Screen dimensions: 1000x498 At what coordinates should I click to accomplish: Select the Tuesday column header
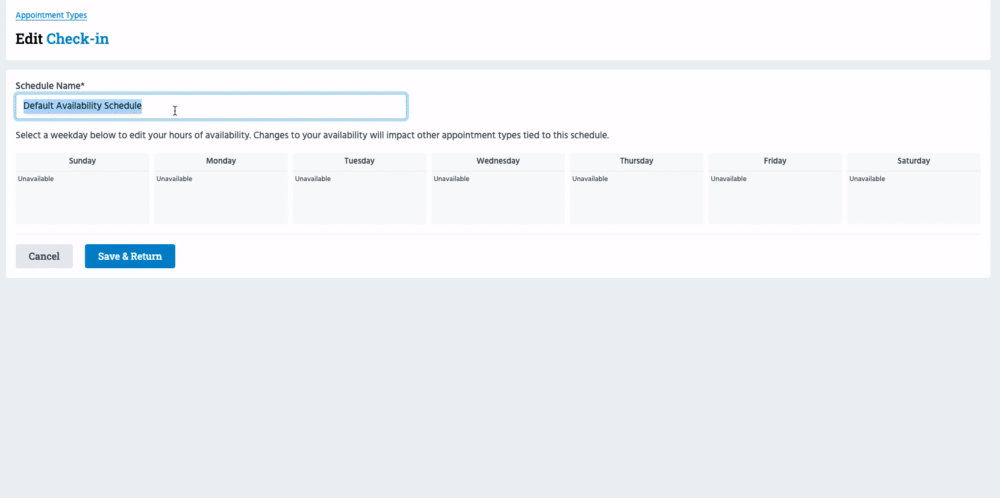pyautogui.click(x=359, y=161)
